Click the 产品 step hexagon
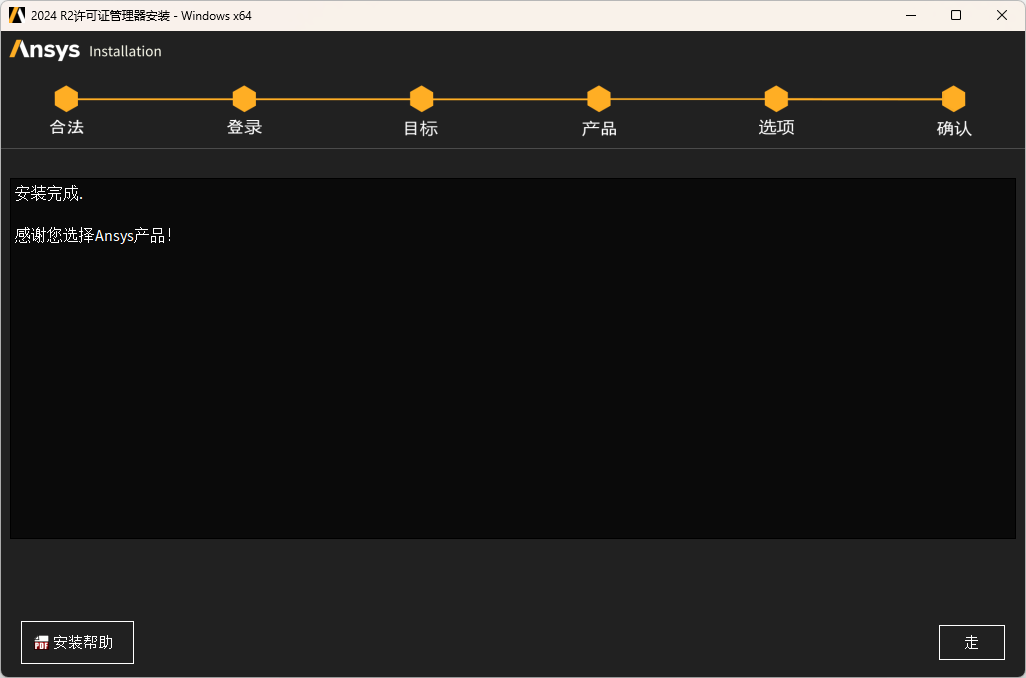The width and height of the screenshot is (1026, 678). point(599,99)
